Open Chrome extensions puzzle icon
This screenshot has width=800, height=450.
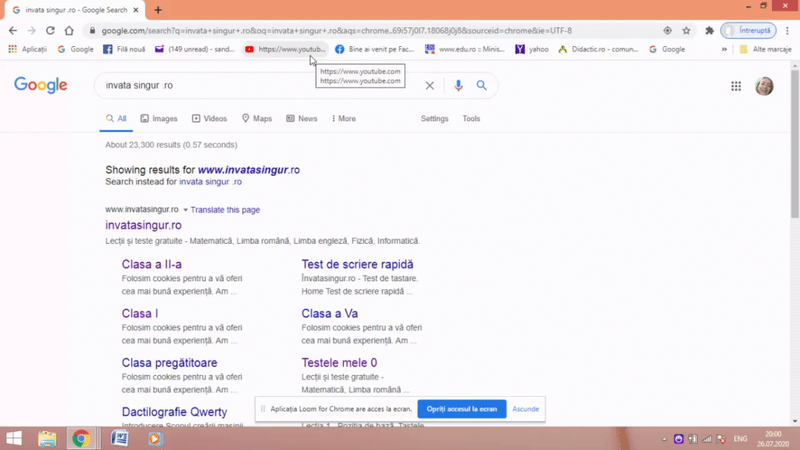(709, 31)
